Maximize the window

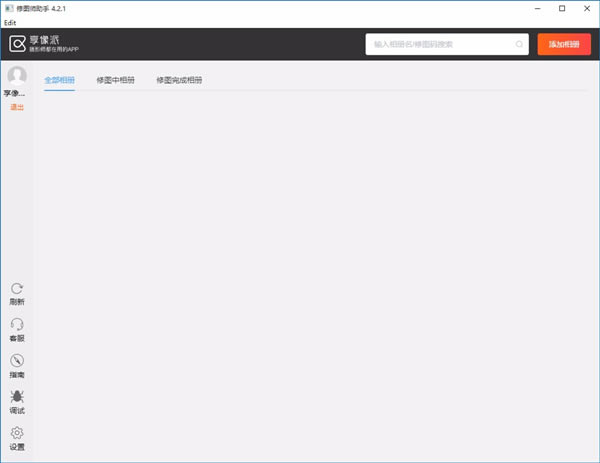[x=562, y=8]
